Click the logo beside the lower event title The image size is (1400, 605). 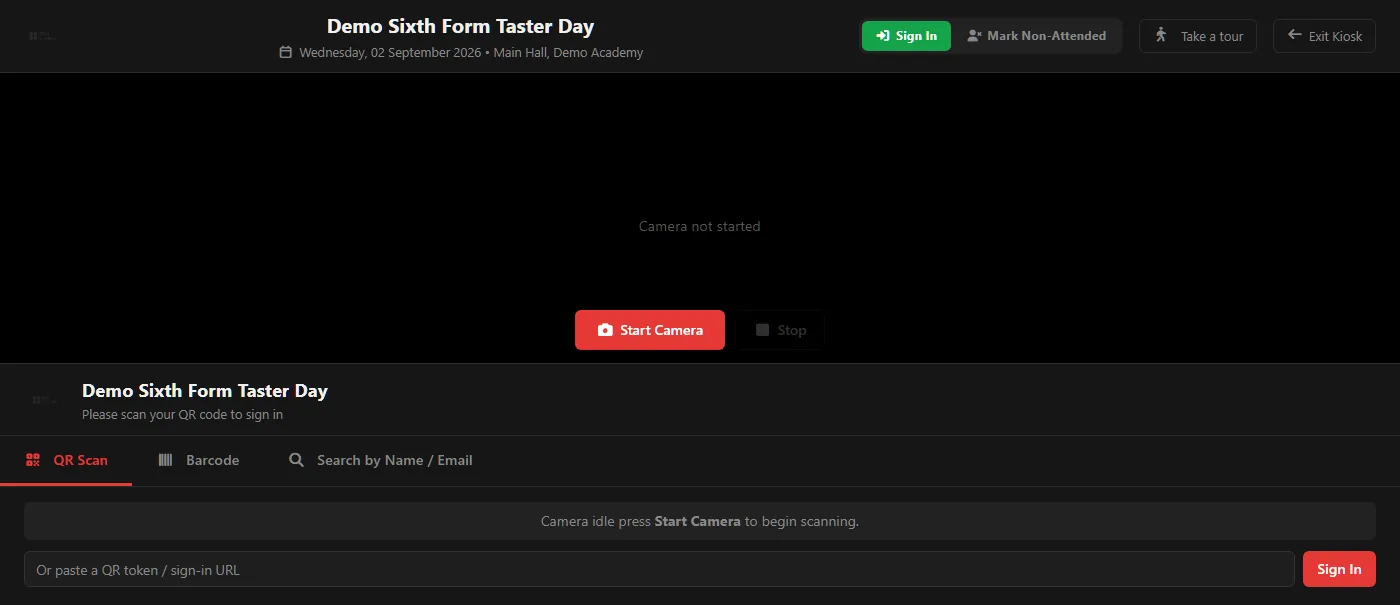pos(44,400)
